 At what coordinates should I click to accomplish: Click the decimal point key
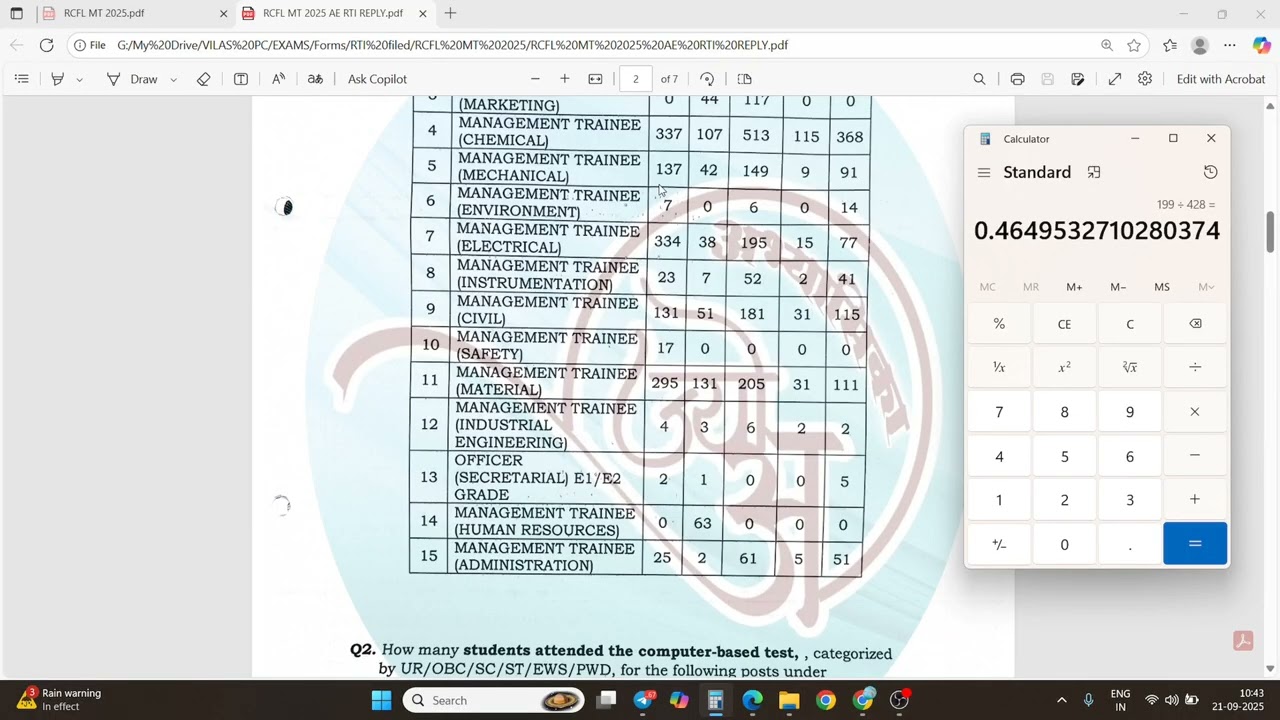click(x=1130, y=544)
